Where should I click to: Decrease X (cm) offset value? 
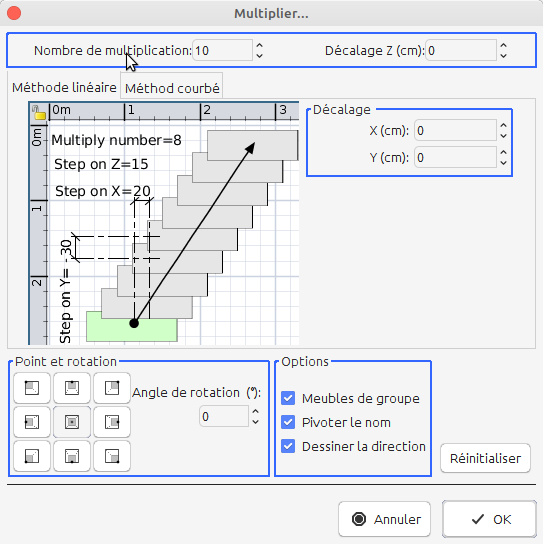coord(503,136)
